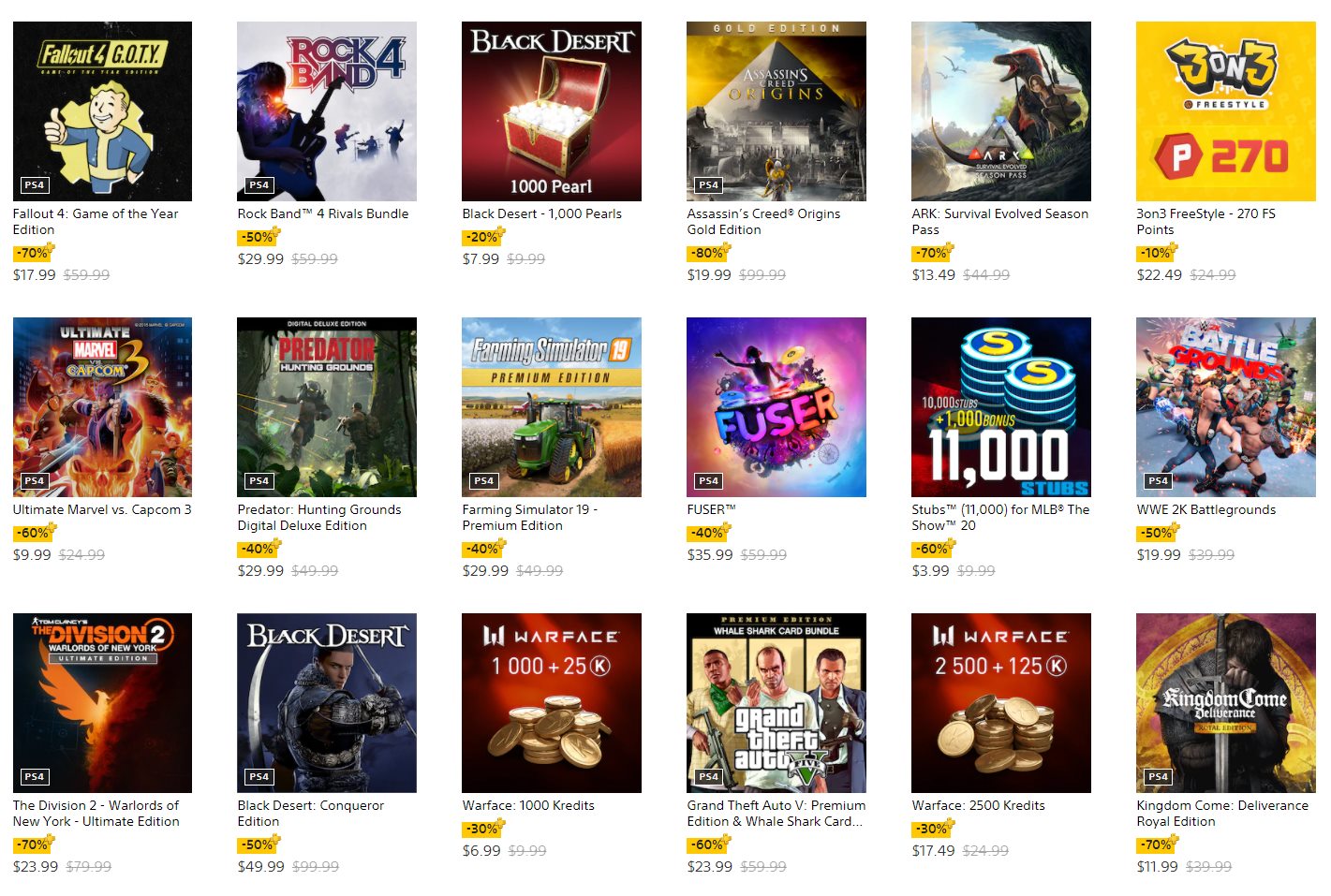The height and width of the screenshot is (896, 1331).
Task: Open Black Desert: Conqueror Edition cover
Action: [x=327, y=703]
